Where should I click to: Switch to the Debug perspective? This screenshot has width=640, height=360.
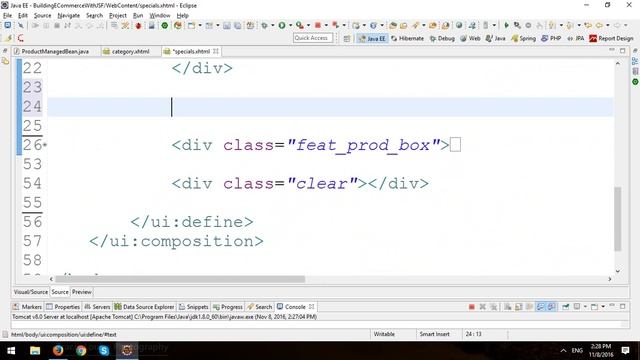[442, 38]
